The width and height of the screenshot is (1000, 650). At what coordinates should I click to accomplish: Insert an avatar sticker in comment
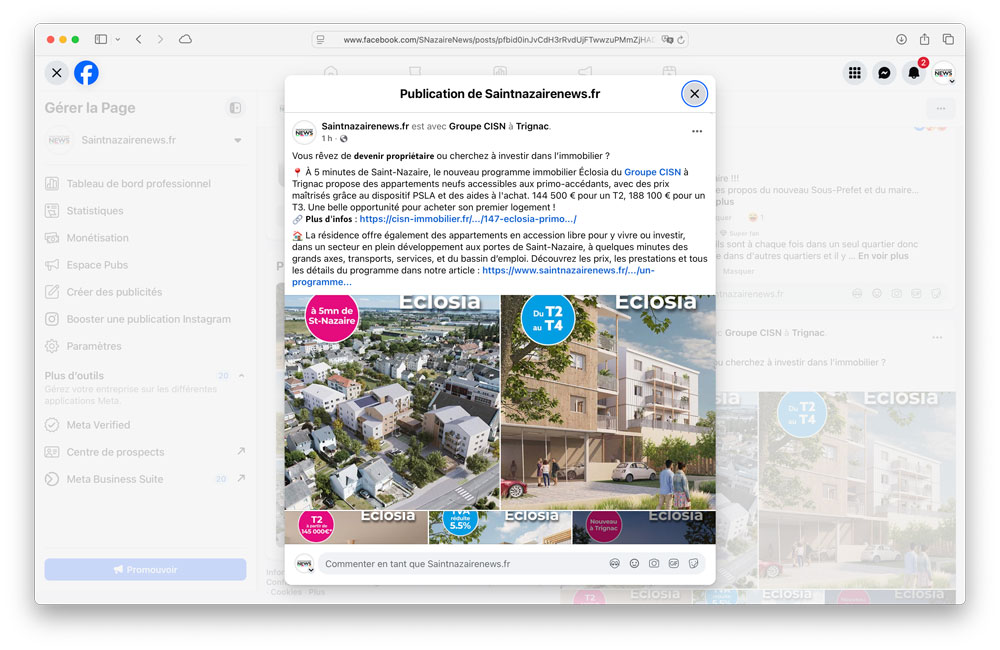(614, 564)
